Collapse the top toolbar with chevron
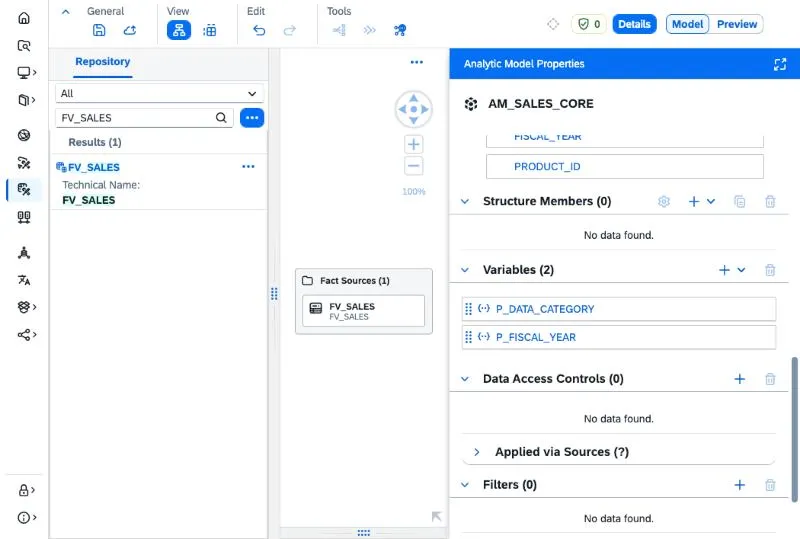The width and height of the screenshot is (800, 539). coord(65,12)
